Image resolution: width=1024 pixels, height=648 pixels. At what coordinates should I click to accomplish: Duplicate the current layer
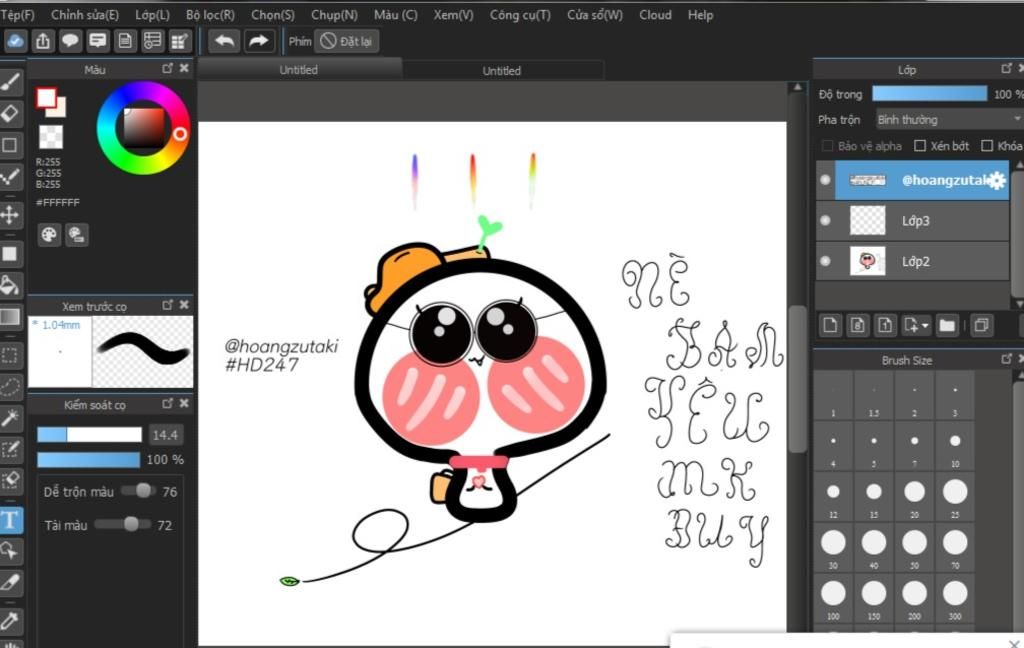[x=981, y=325]
